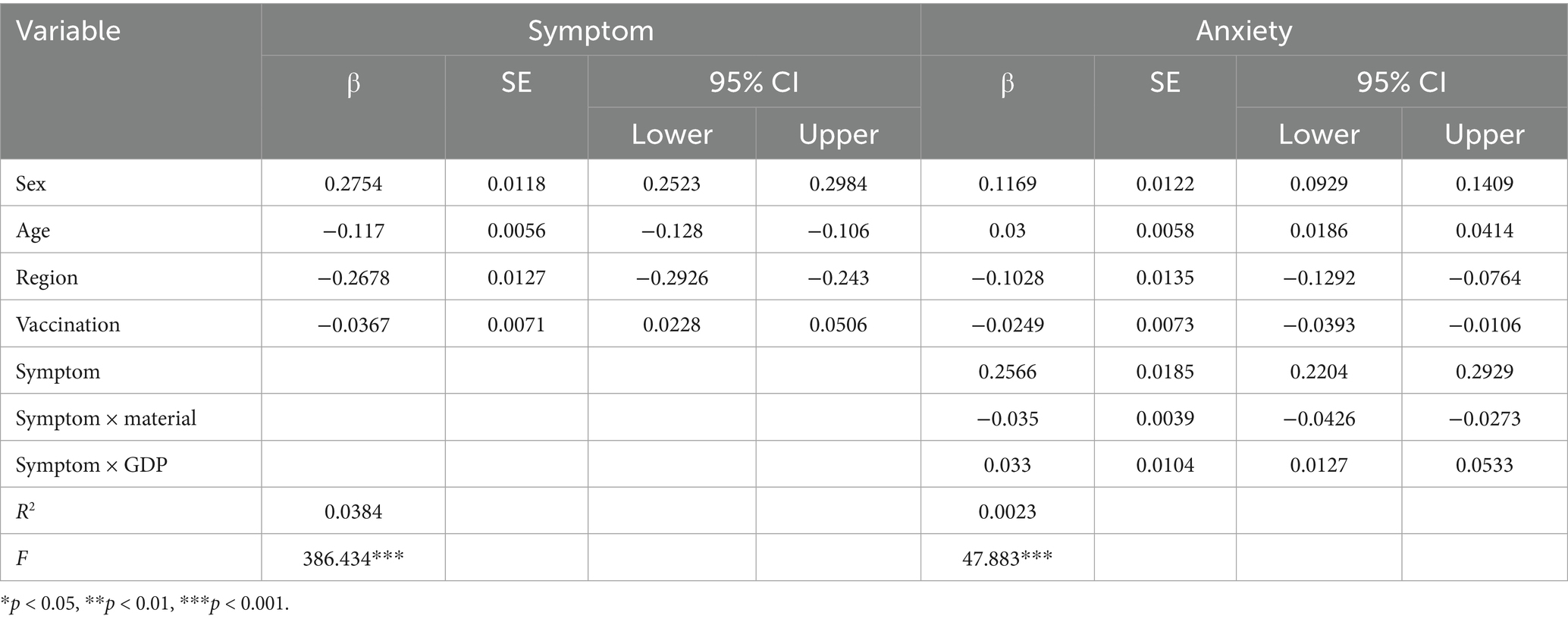Select the F value 386.434*** cell
The height and width of the screenshot is (622, 1568).
coord(353,559)
